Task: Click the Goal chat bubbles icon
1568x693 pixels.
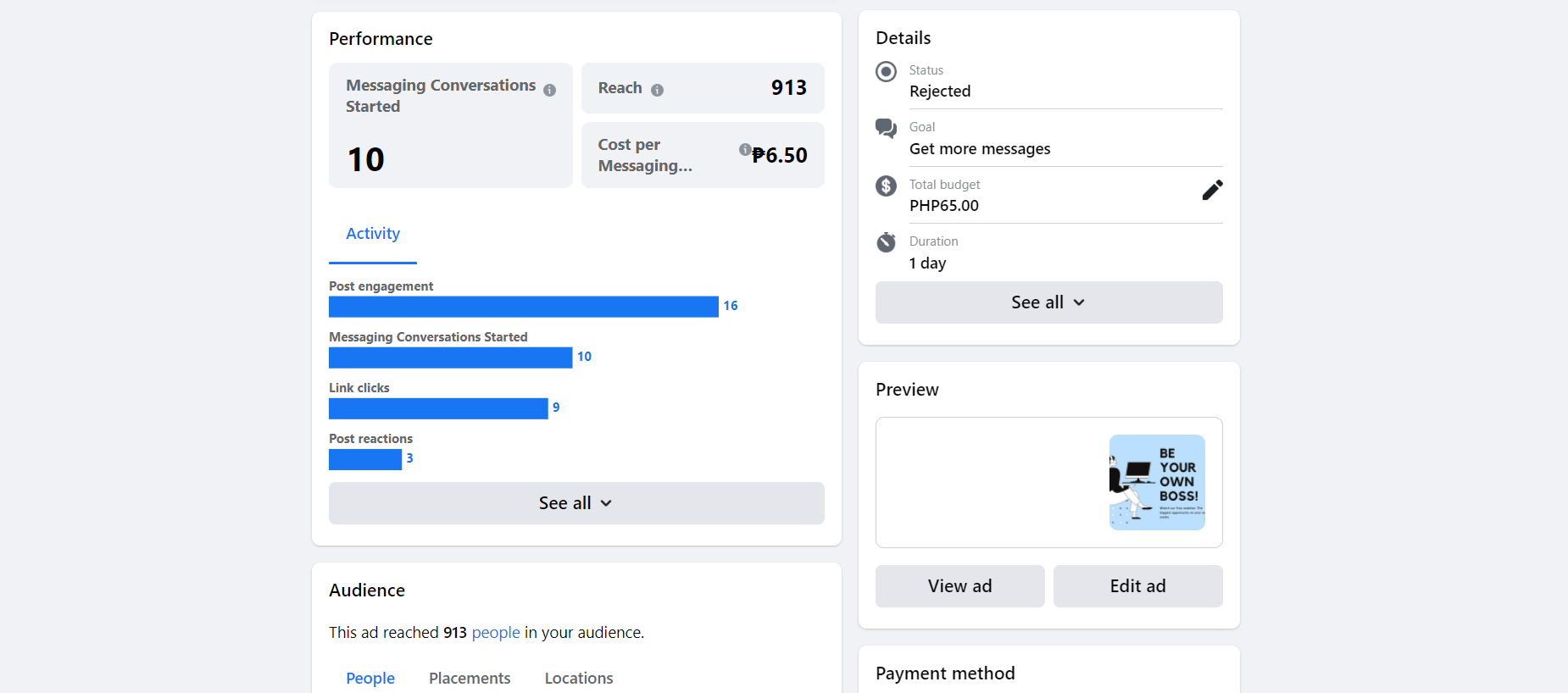Action: coord(886,128)
